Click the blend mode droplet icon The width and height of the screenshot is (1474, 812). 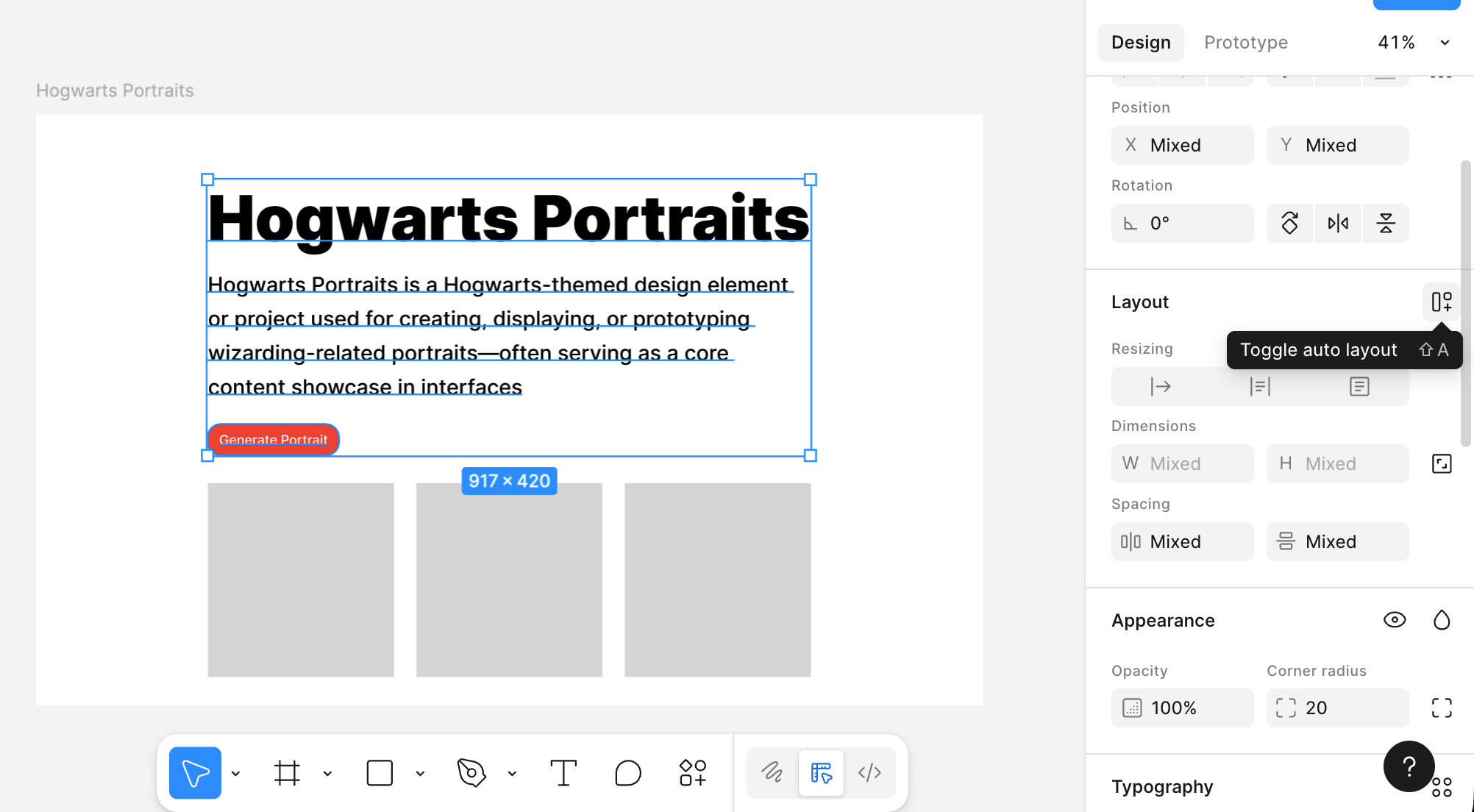[x=1441, y=620]
